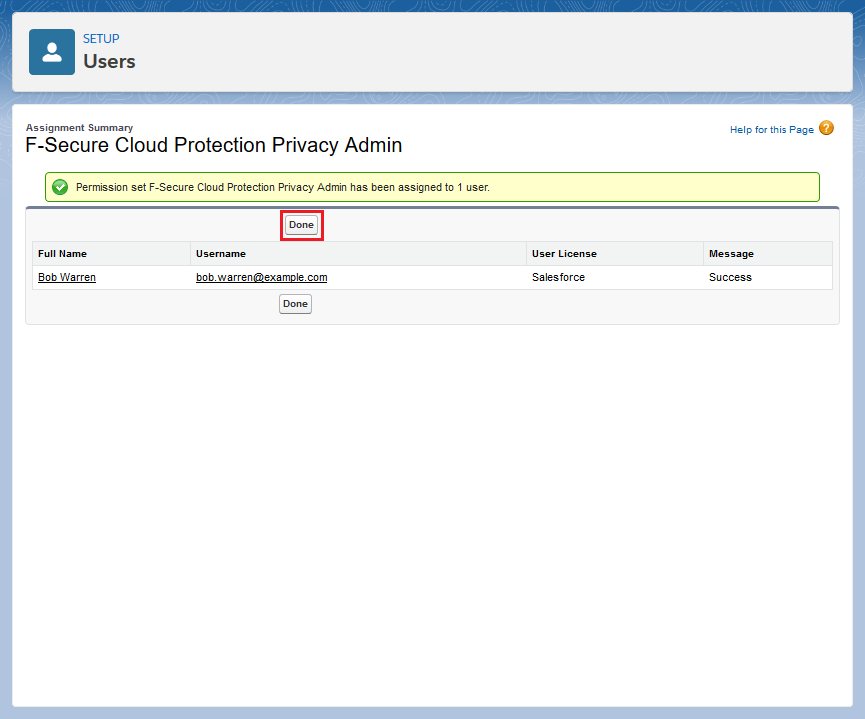Open the Help for this Page link
This screenshot has height=719, width=865.
(772, 130)
